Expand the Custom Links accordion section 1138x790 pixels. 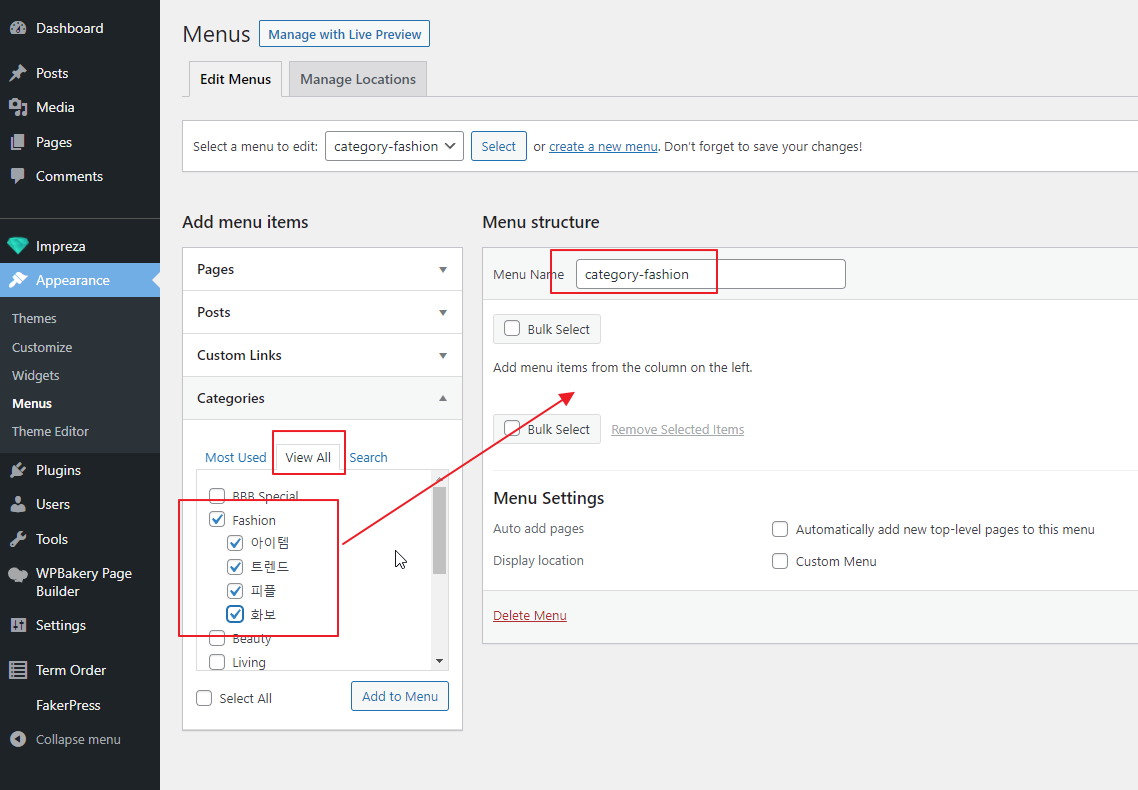[x=322, y=355]
